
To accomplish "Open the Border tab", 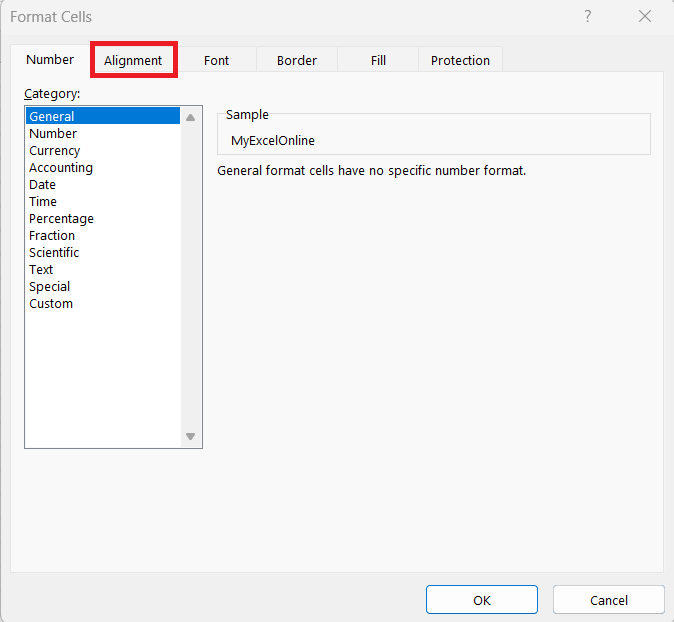I will [297, 60].
